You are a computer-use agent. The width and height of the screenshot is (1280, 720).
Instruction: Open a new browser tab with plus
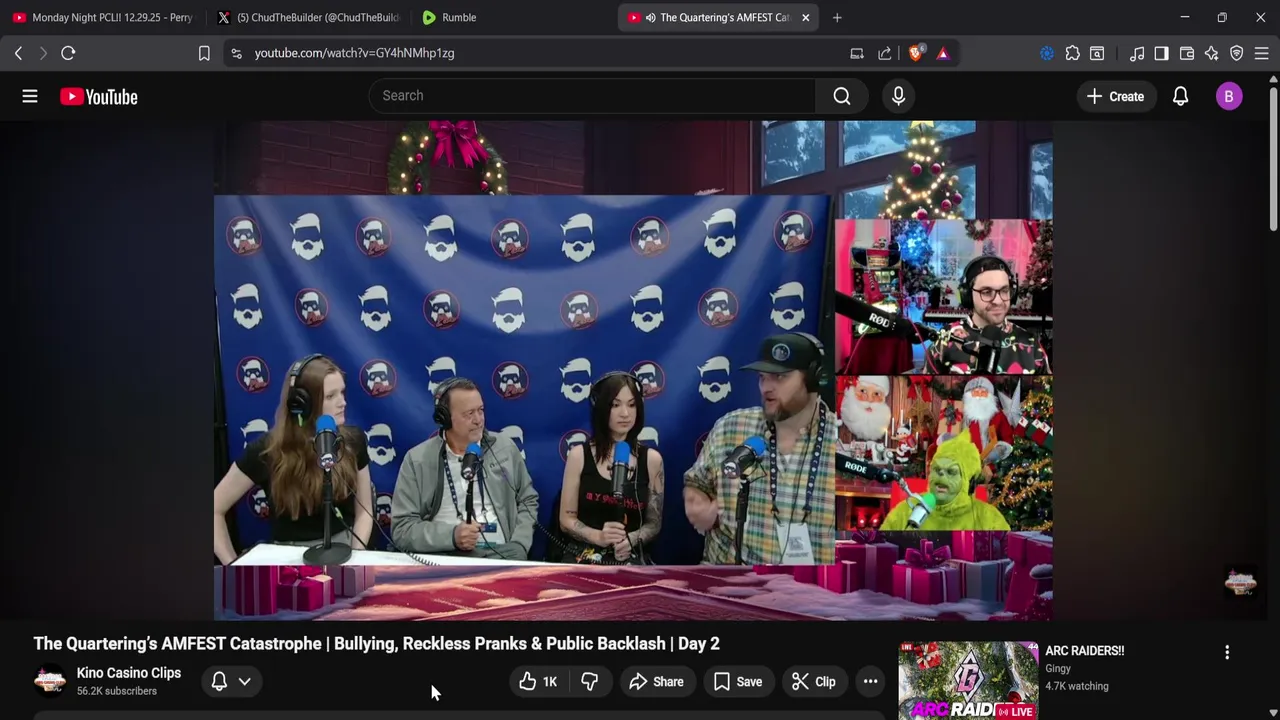click(837, 17)
